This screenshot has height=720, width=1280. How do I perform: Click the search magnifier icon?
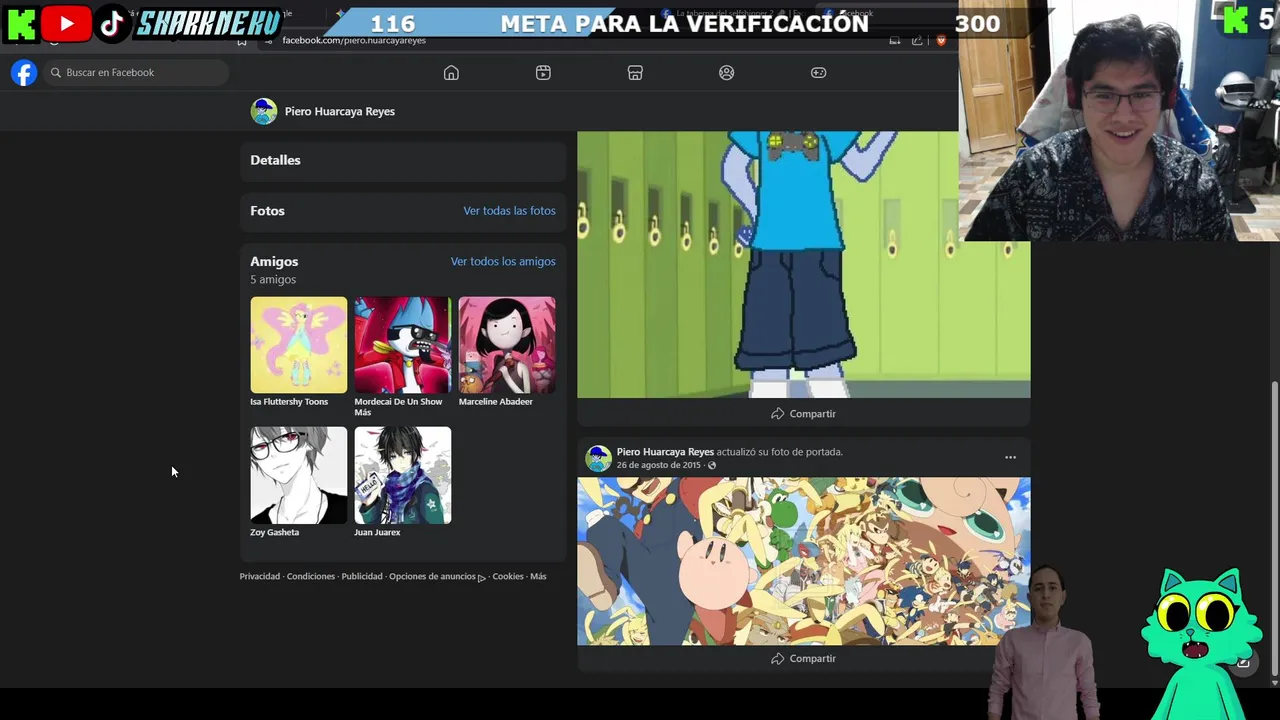tap(56, 73)
